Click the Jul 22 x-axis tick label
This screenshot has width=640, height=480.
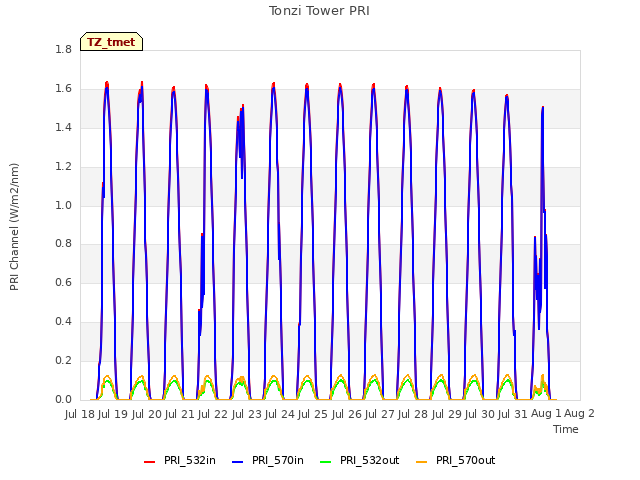(213, 414)
